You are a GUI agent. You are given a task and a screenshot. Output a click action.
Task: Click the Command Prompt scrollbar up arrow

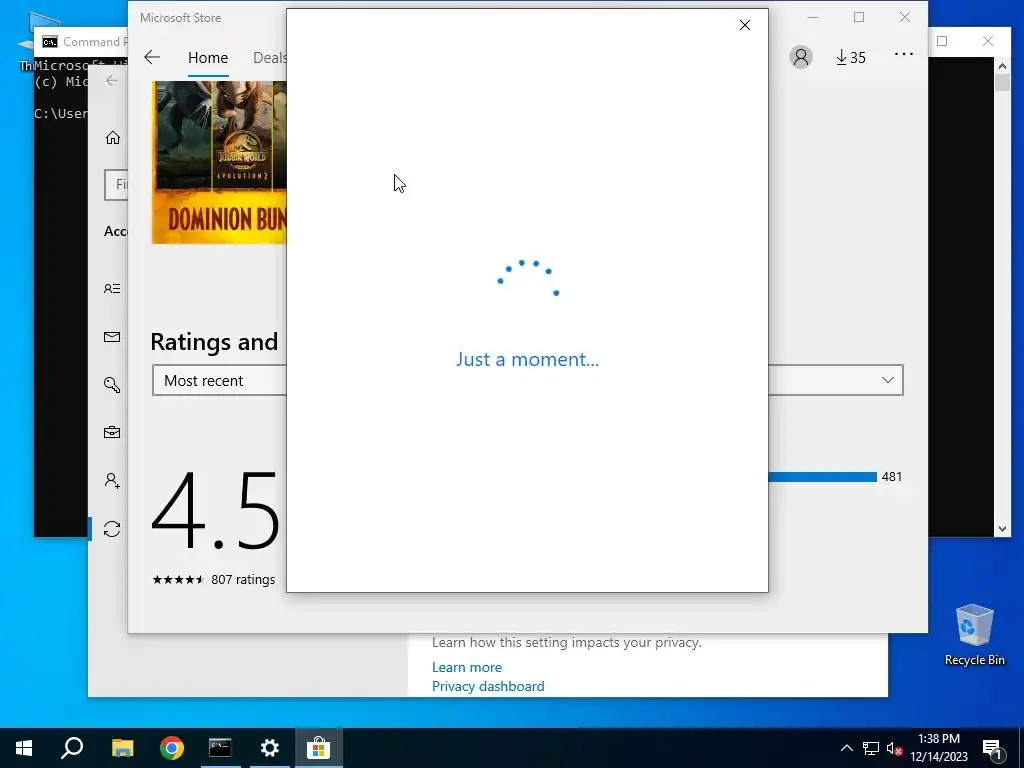(1002, 65)
